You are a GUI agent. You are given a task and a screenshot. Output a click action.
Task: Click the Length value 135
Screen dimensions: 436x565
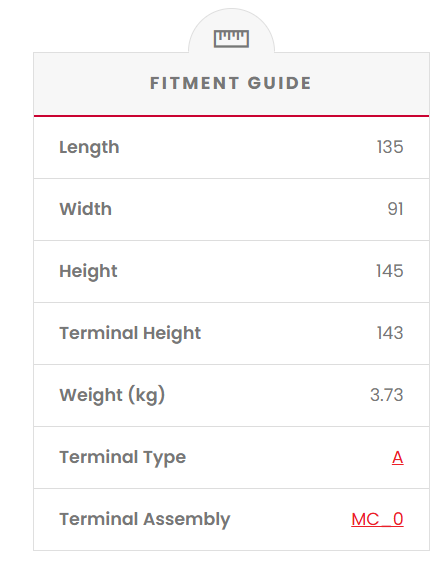pyautogui.click(x=390, y=147)
